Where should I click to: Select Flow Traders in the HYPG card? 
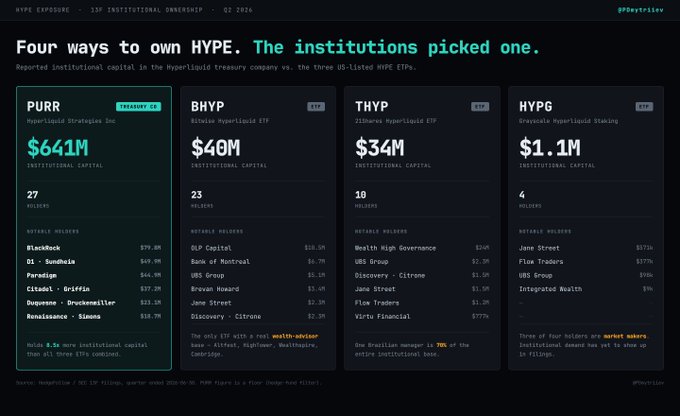click(541, 262)
